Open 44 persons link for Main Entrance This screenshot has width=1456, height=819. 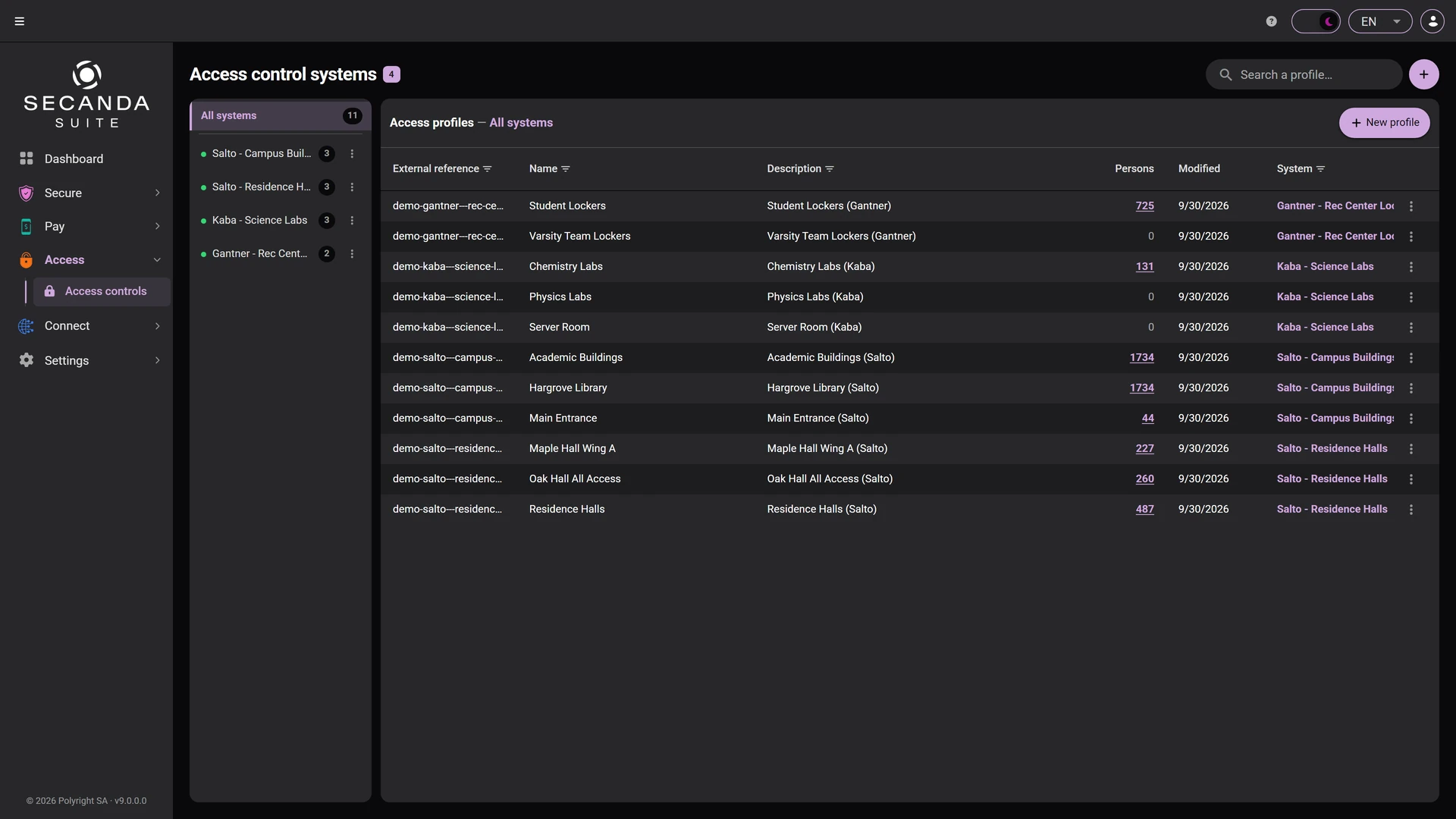click(x=1147, y=418)
